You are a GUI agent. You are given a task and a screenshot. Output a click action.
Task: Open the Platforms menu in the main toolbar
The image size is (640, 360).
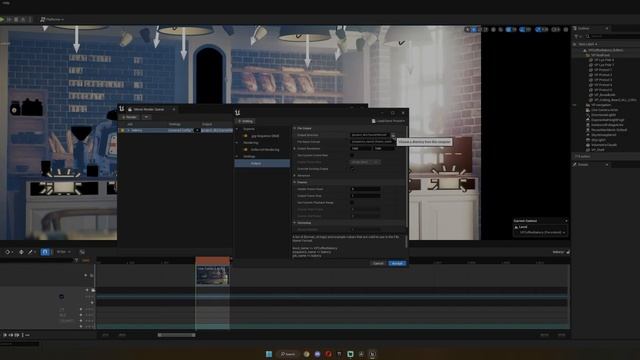click(52, 19)
